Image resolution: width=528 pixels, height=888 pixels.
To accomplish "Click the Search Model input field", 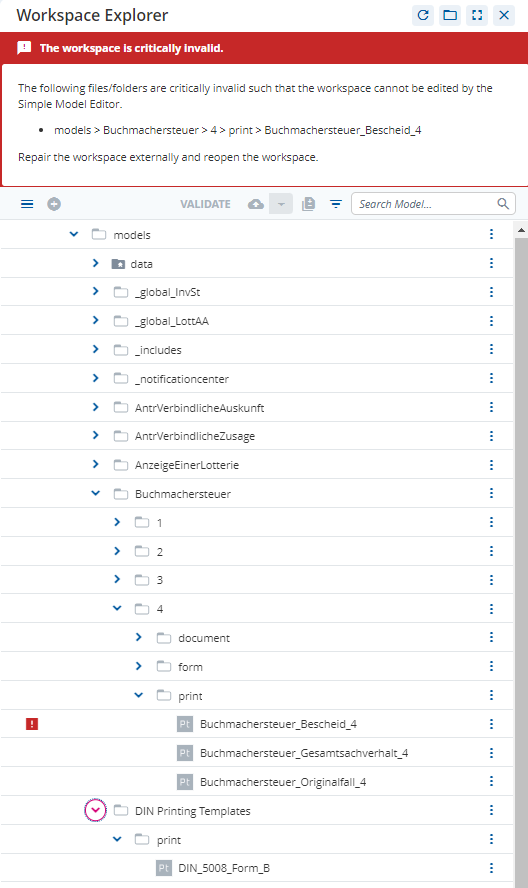I will (433, 204).
